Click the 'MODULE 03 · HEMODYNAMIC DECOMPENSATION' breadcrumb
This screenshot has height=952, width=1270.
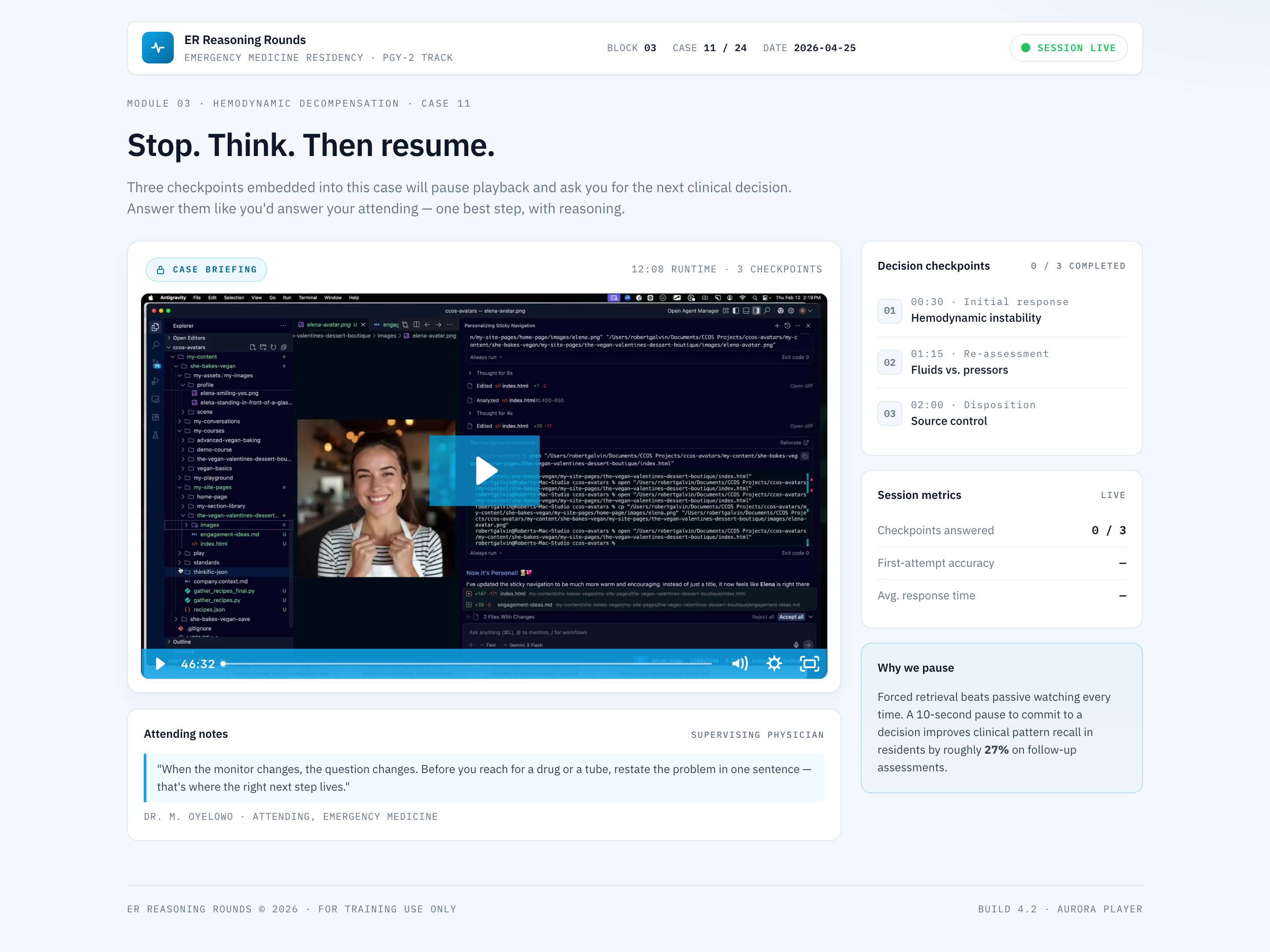click(x=299, y=104)
